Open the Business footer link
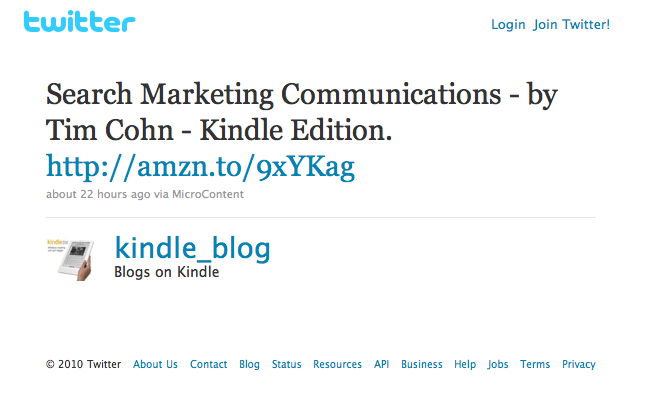This screenshot has width=656, height=403. tap(422, 365)
